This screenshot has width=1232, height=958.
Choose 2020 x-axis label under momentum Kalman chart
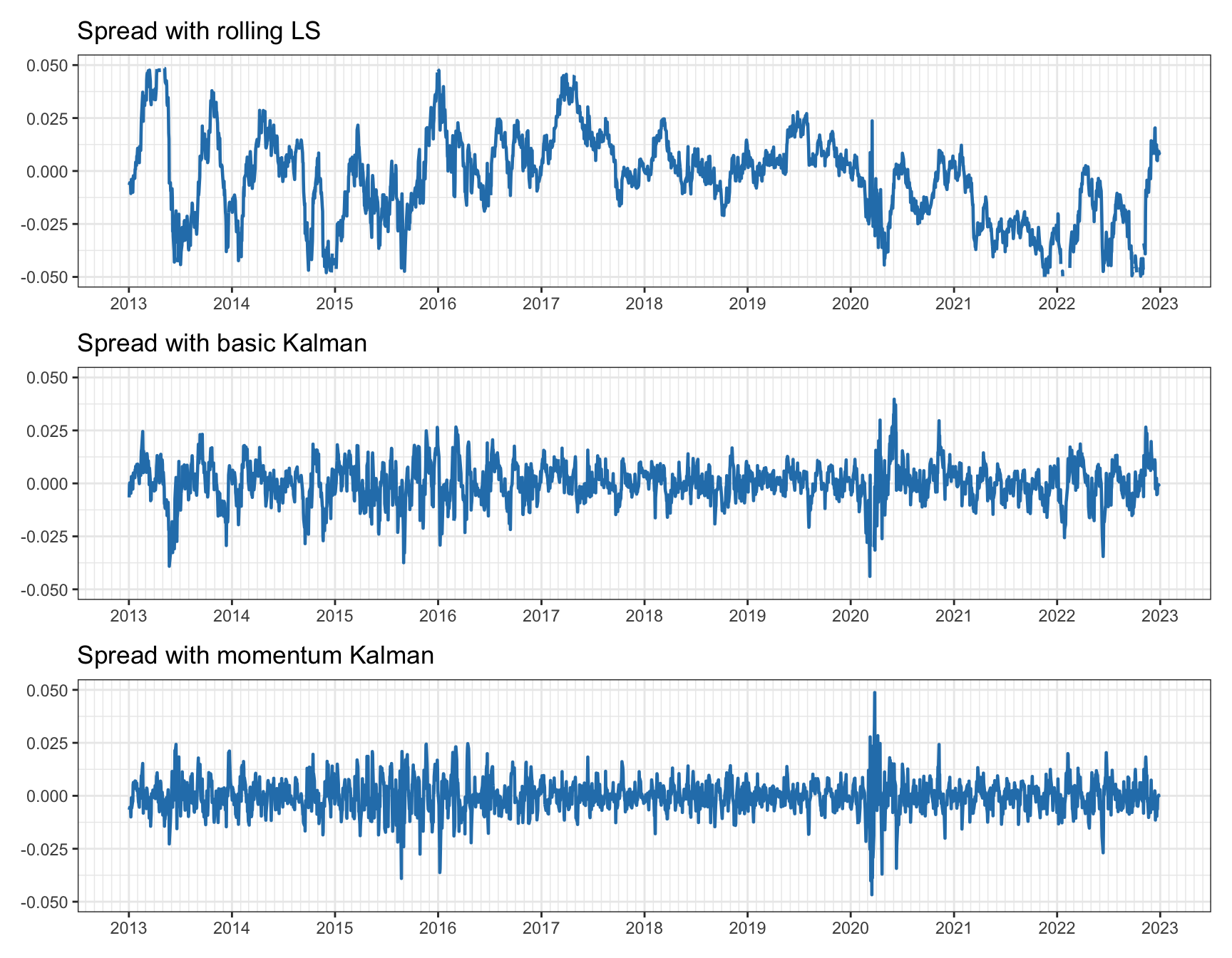pos(851,928)
